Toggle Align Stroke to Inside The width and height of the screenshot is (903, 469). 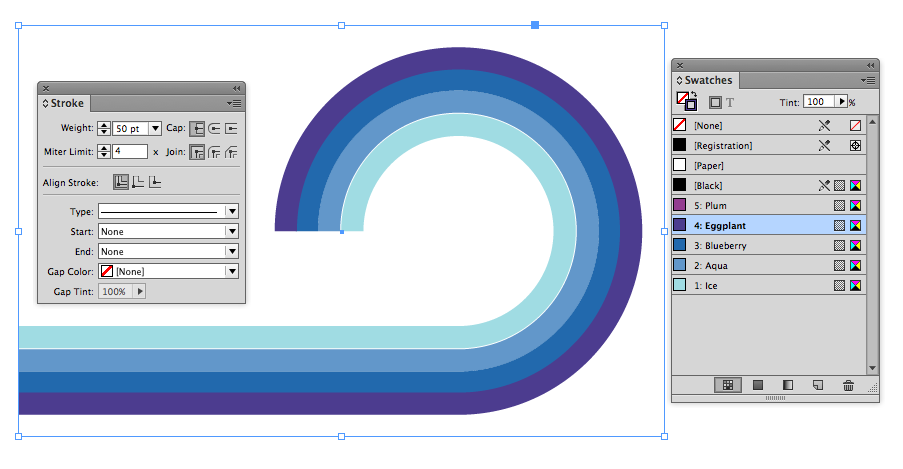138,182
